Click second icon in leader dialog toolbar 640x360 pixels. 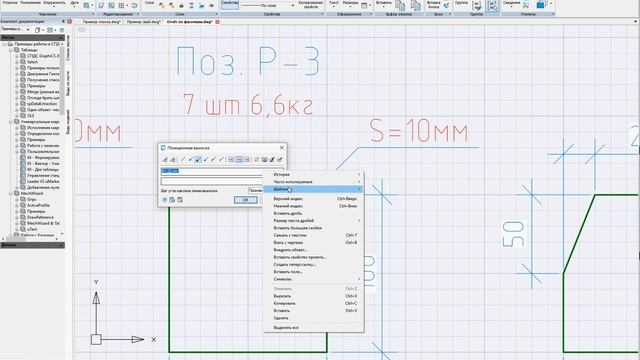pos(173,160)
